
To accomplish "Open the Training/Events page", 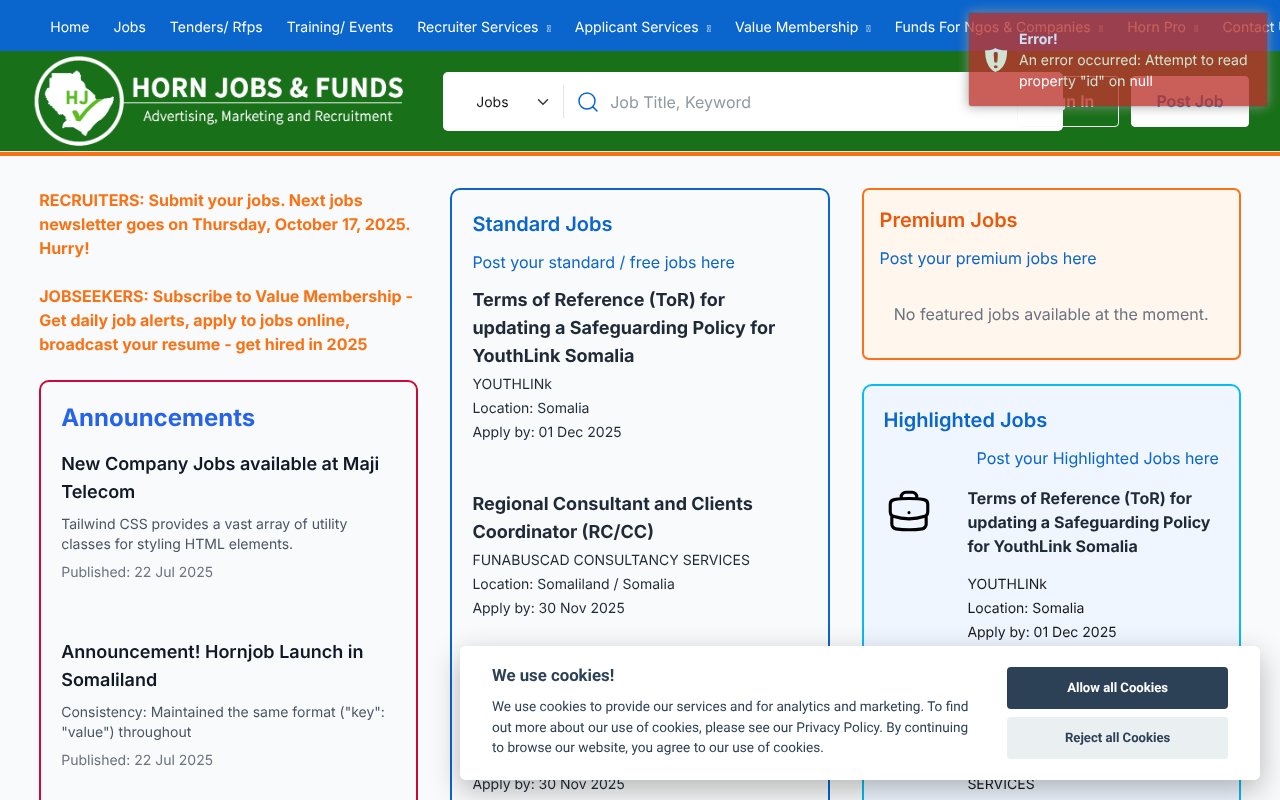I will [340, 27].
